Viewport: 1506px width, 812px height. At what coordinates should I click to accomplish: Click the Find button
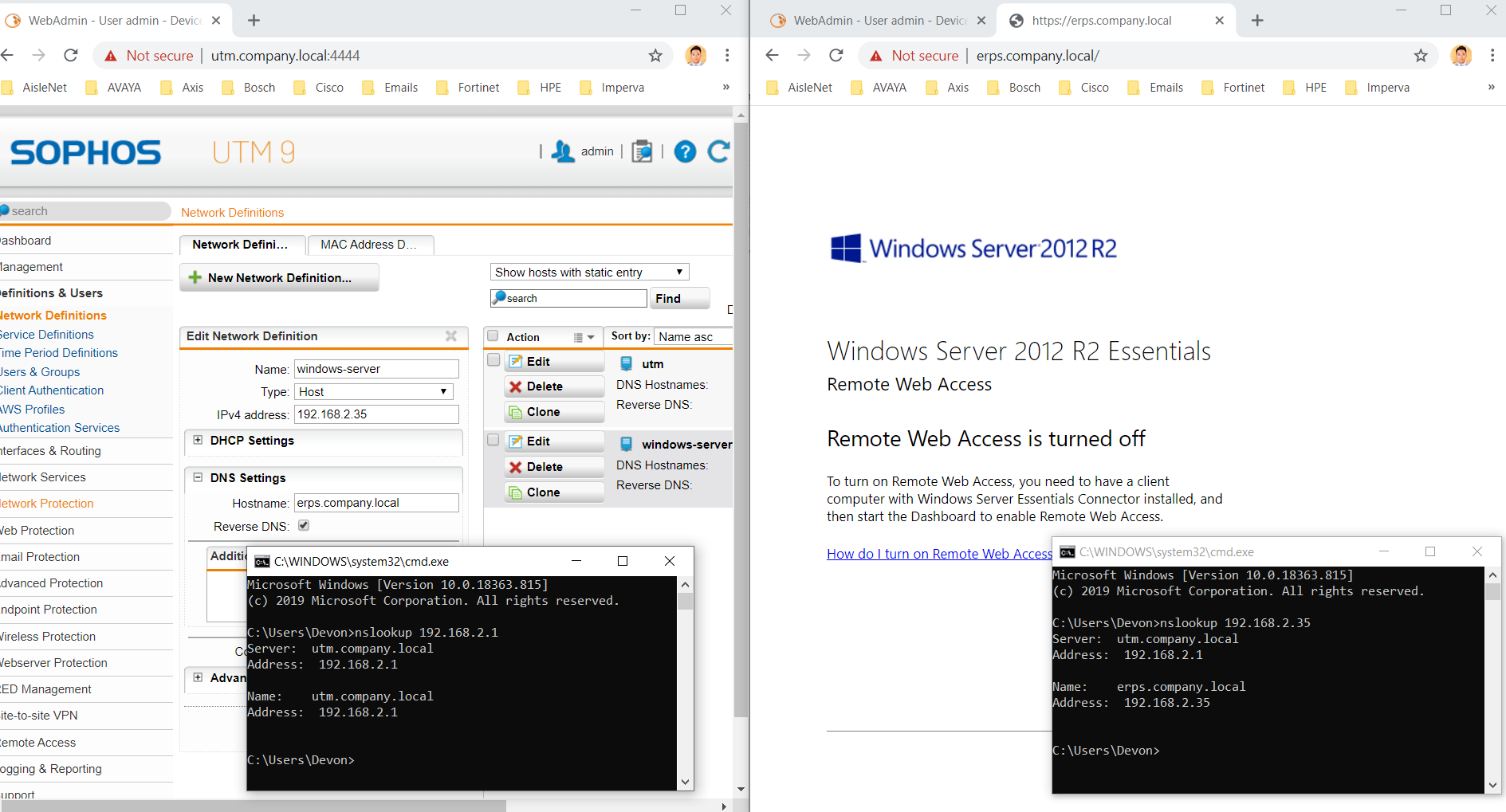(680, 298)
